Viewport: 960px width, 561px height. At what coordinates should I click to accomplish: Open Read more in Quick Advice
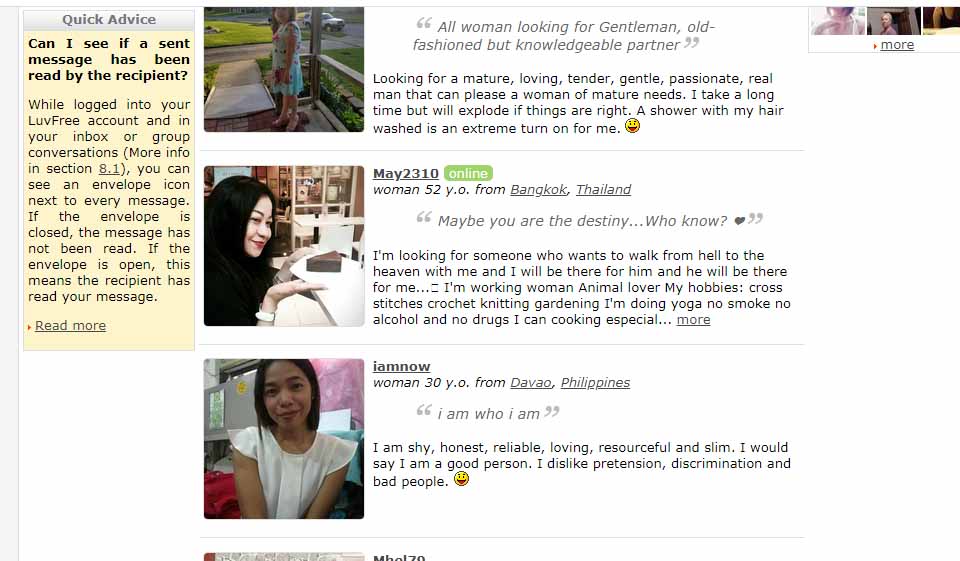(x=70, y=326)
